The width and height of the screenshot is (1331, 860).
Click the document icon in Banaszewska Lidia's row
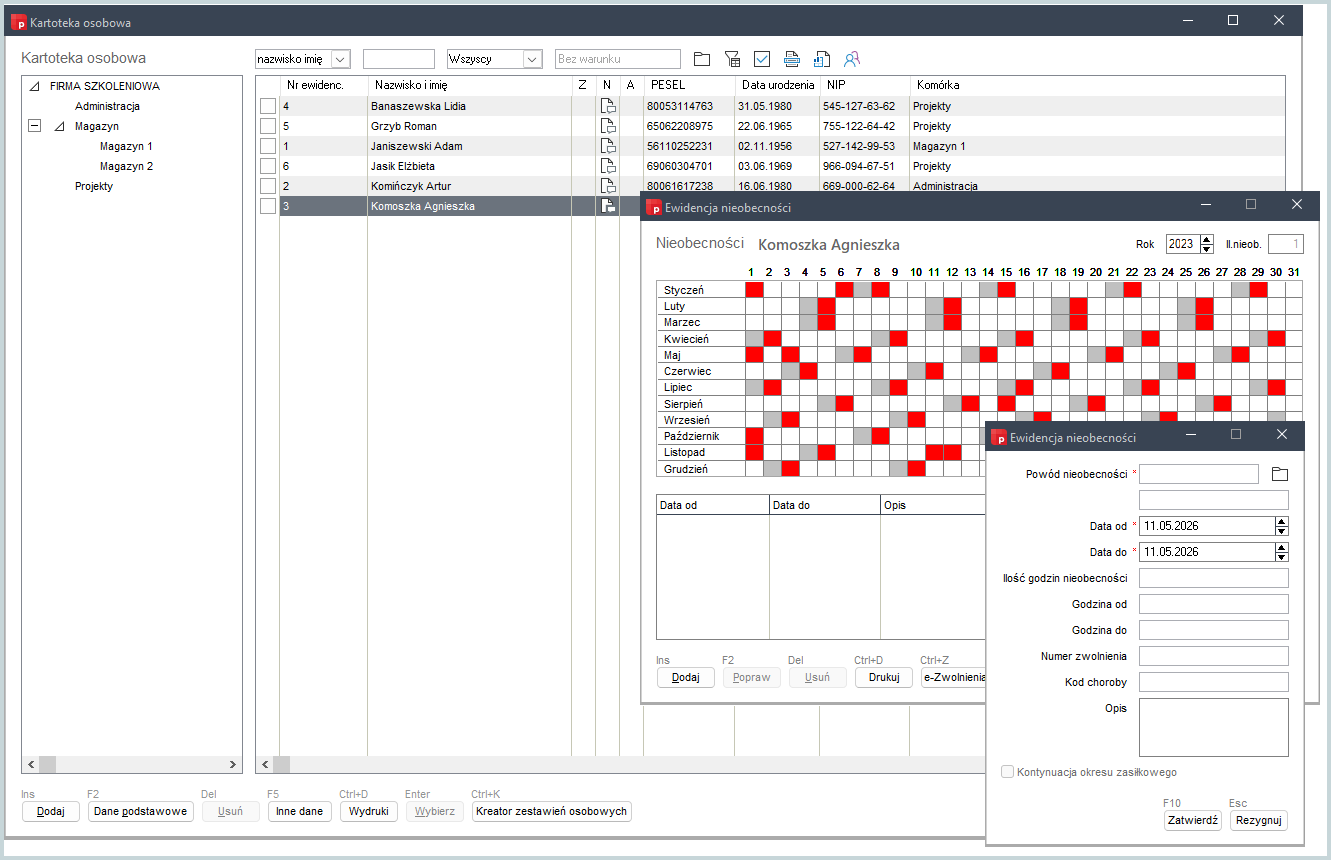607,106
